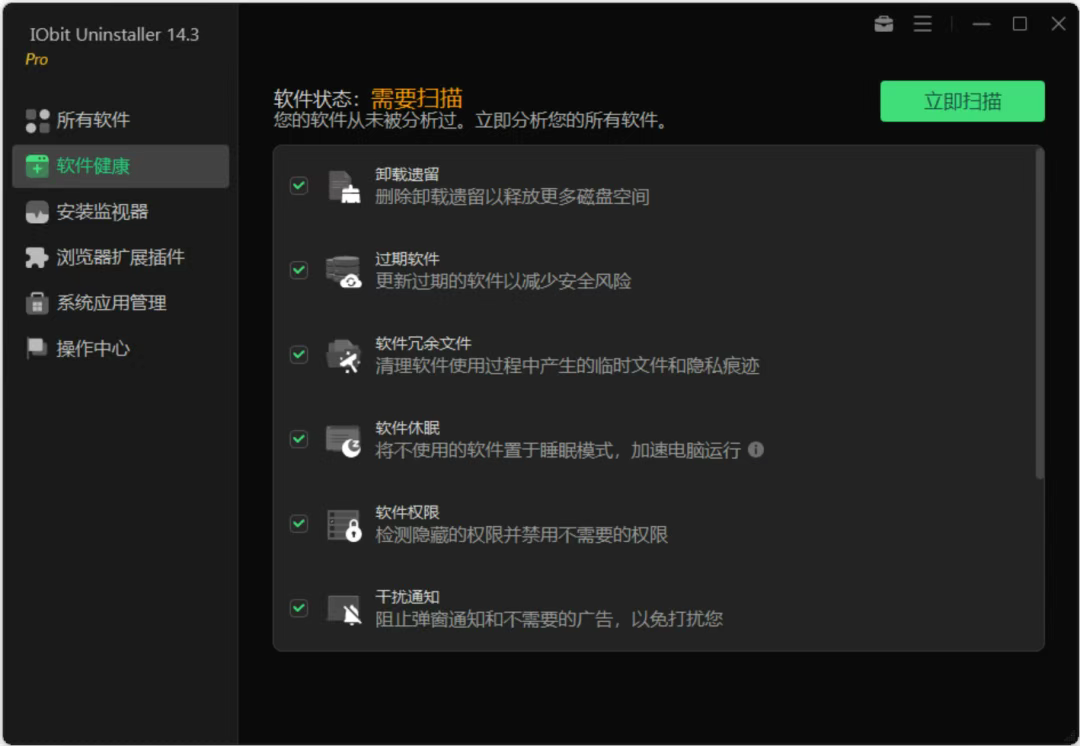Screen dimensions: 1080x746
Task: Click the 卸载遗留 broom file icon
Action: [x=344, y=187]
